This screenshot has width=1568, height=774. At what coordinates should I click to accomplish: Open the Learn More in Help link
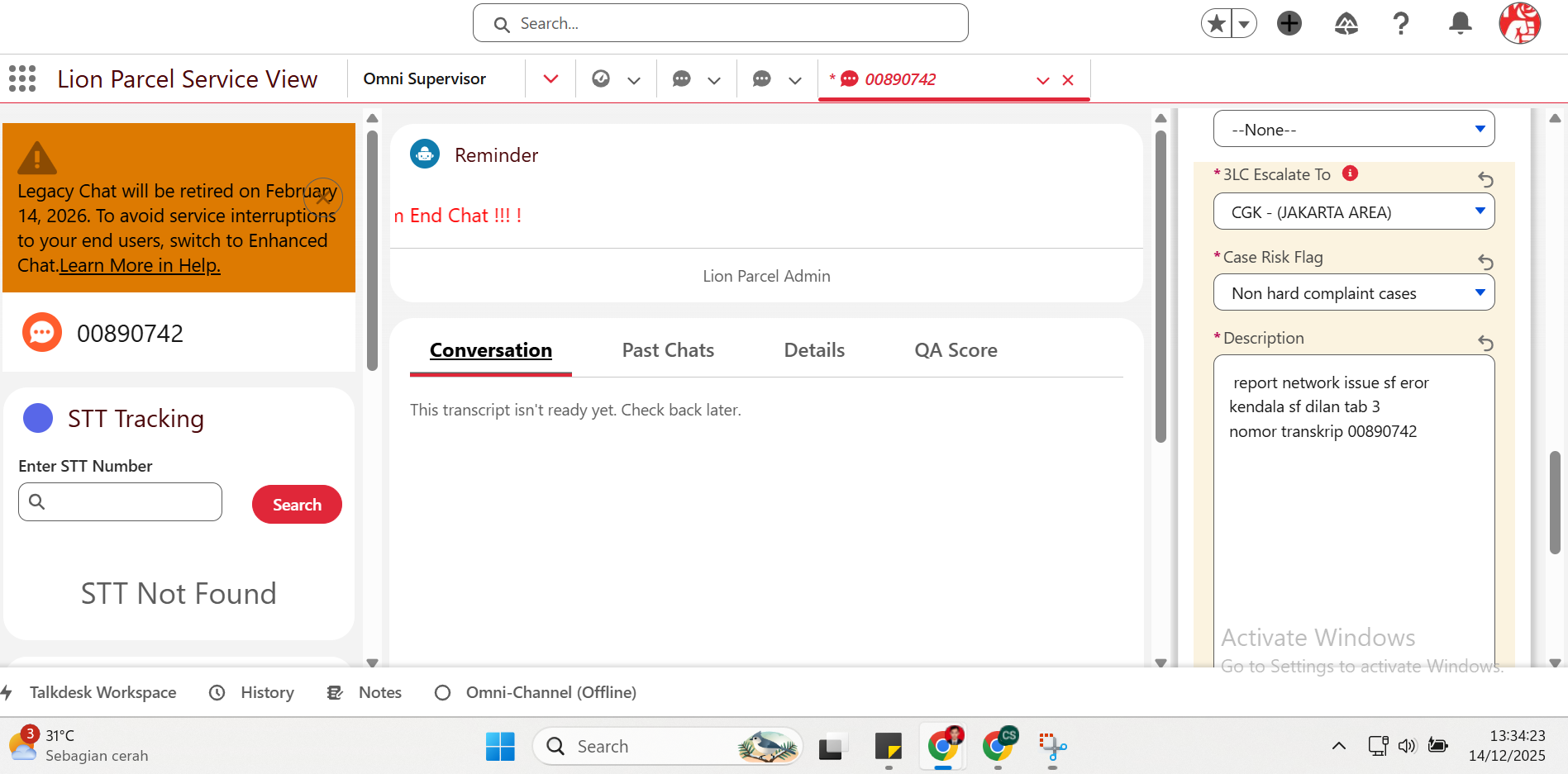click(140, 265)
